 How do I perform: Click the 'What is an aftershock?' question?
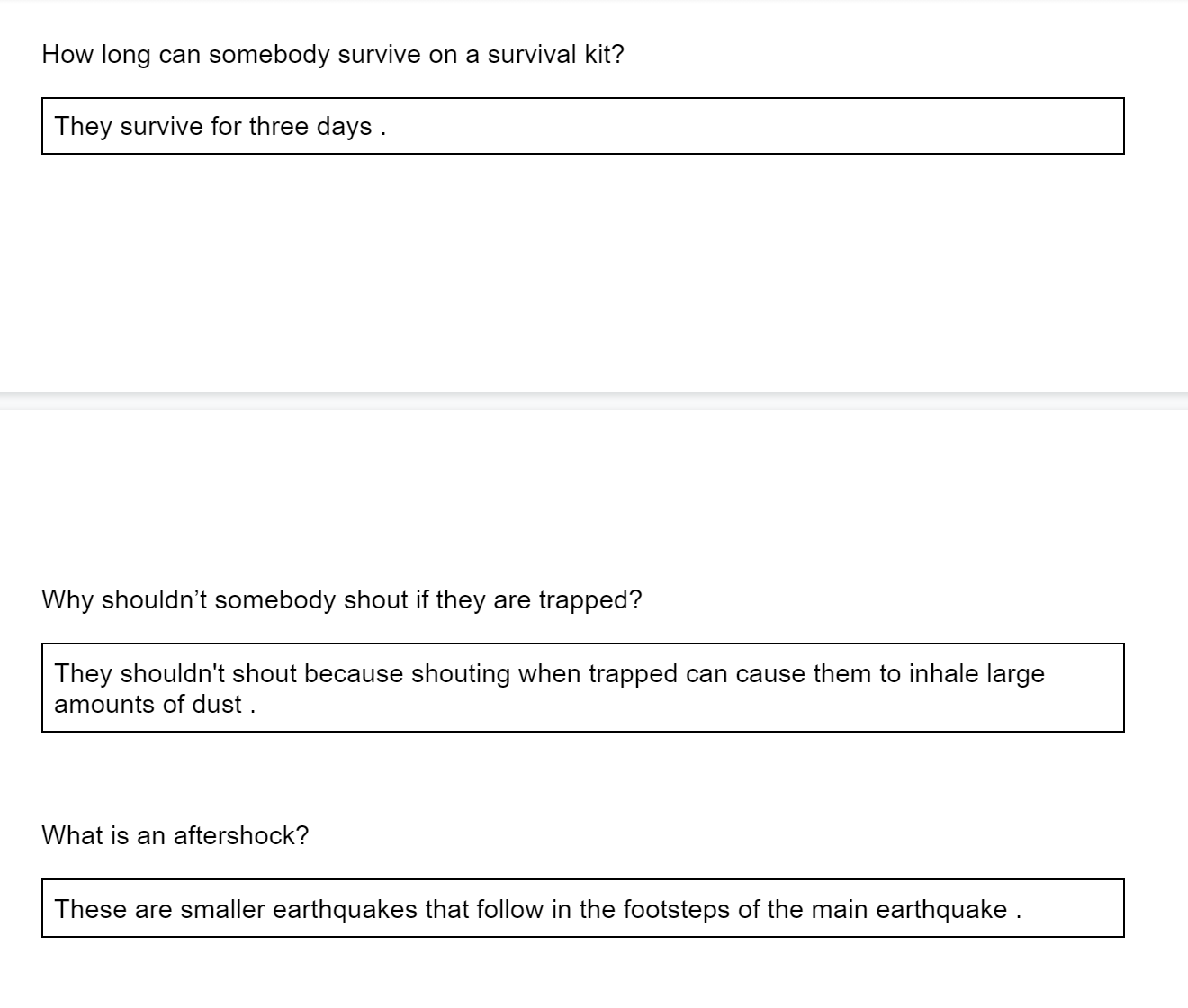[x=175, y=836]
